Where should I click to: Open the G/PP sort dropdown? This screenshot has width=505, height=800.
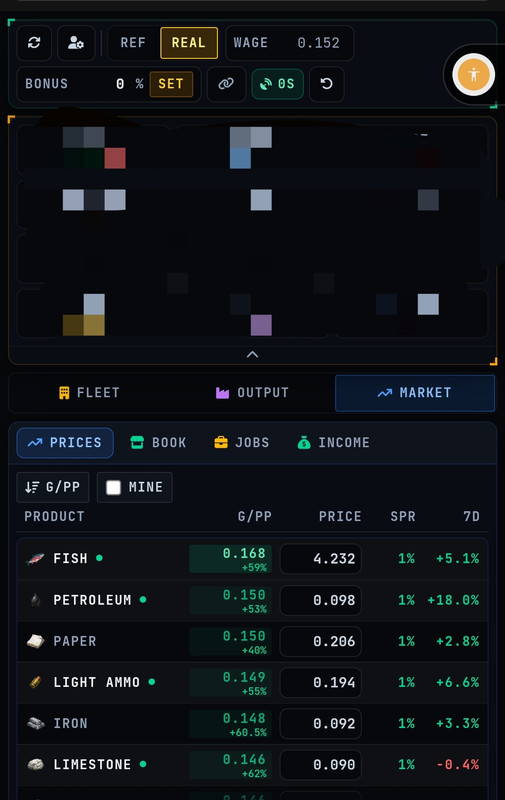[53, 487]
